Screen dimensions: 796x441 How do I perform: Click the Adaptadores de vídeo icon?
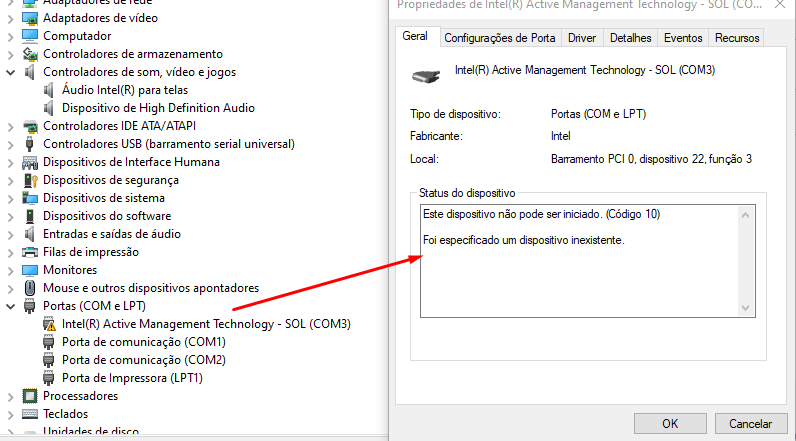coord(30,18)
